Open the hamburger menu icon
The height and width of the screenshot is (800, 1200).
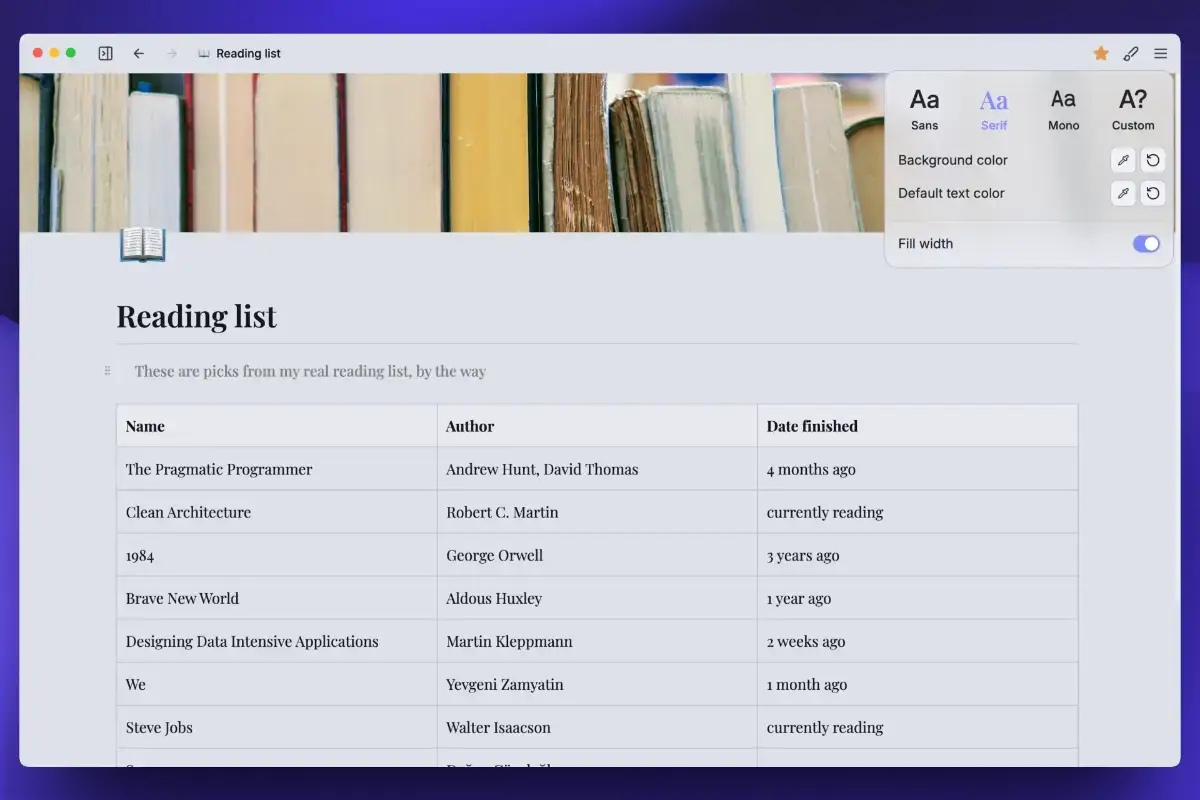tap(1160, 53)
